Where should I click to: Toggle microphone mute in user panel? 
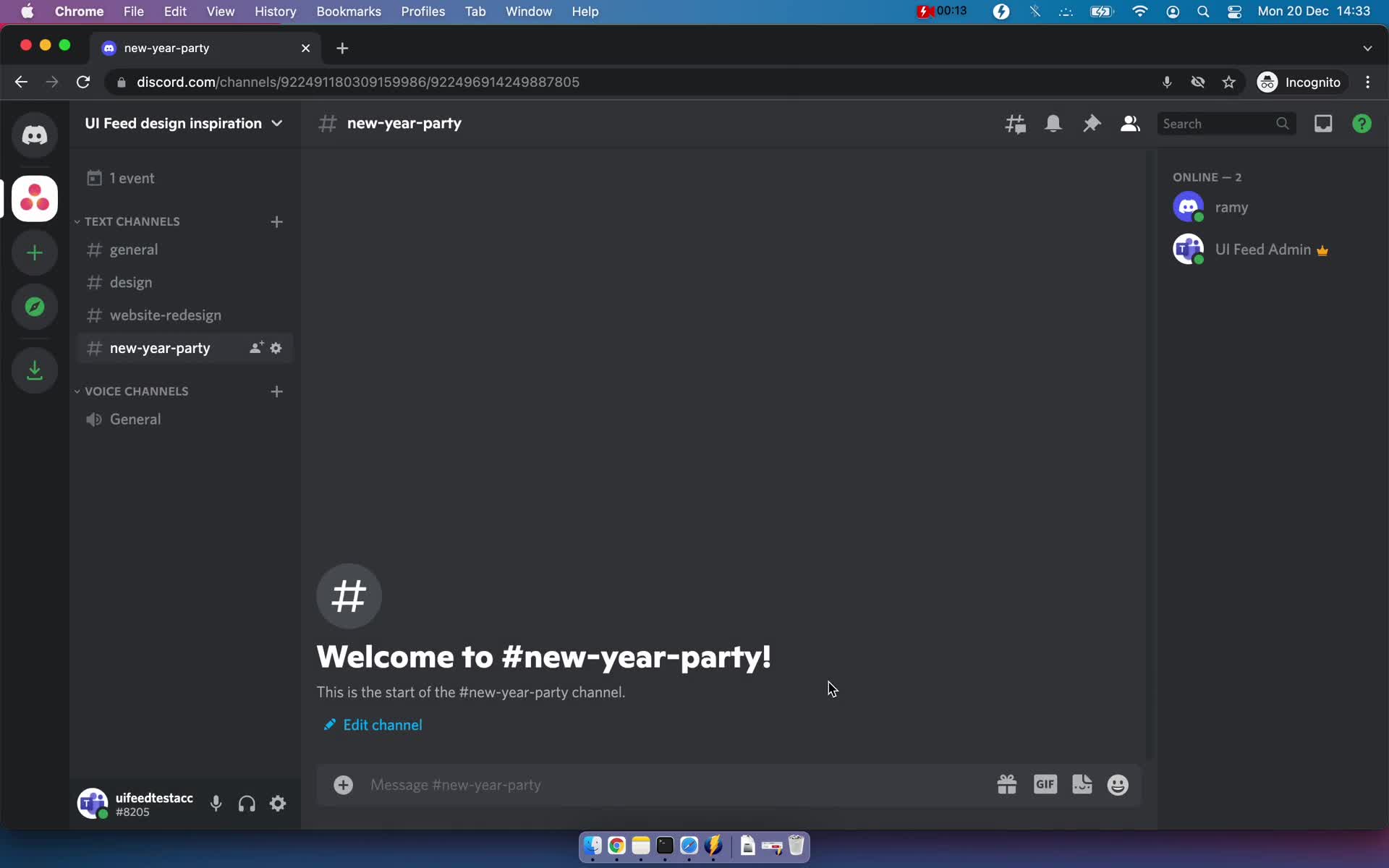tap(216, 804)
